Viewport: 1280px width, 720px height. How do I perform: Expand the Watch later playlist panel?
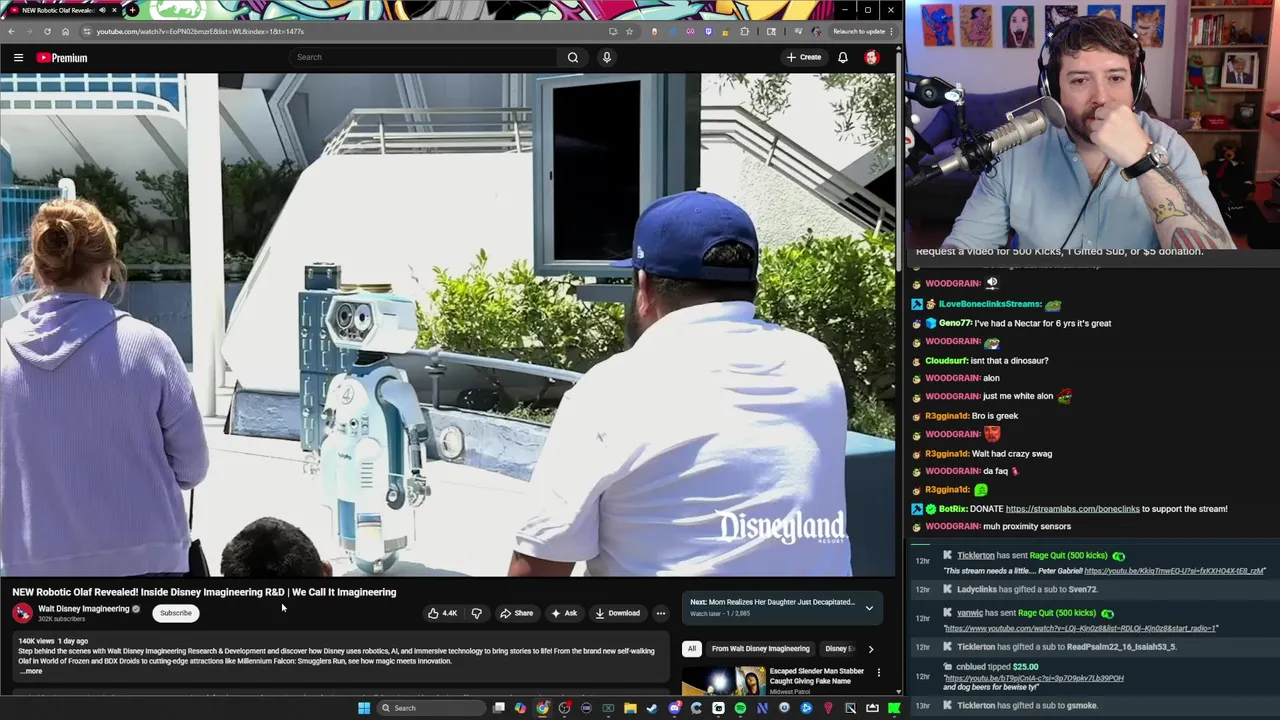tap(869, 607)
